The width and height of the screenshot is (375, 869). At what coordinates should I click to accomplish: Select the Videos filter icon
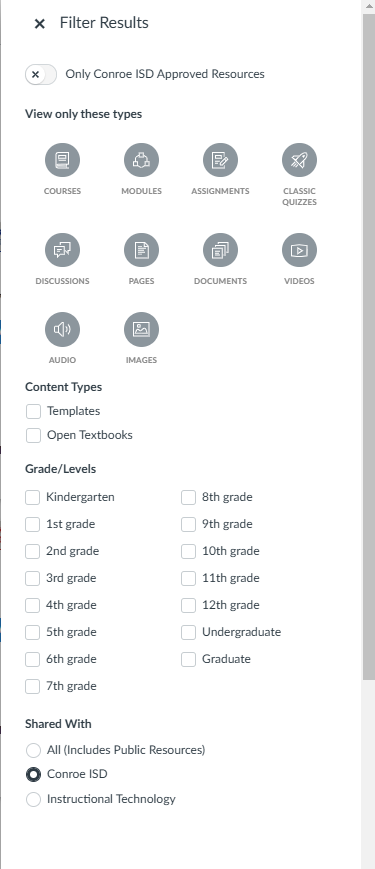click(299, 251)
